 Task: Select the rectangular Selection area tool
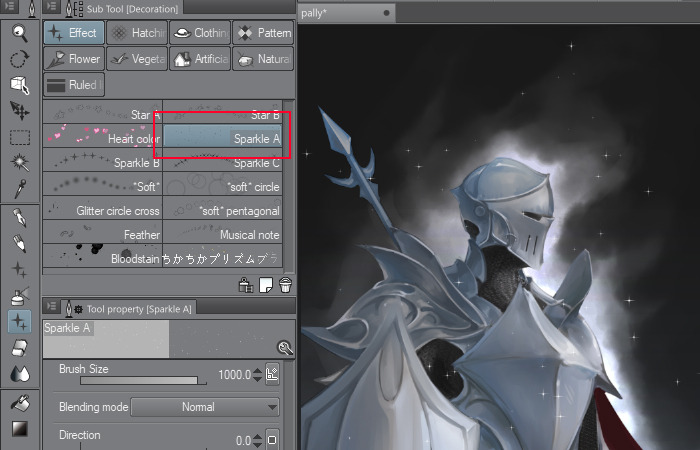20,137
